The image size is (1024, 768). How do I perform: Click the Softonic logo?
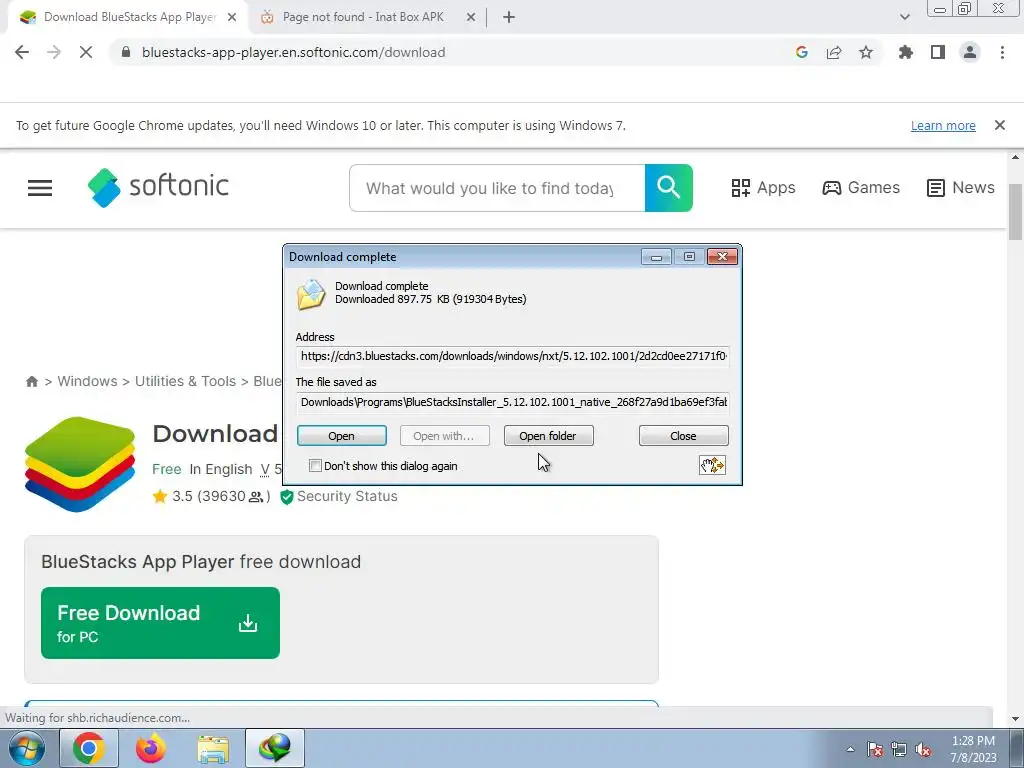[x=158, y=187]
